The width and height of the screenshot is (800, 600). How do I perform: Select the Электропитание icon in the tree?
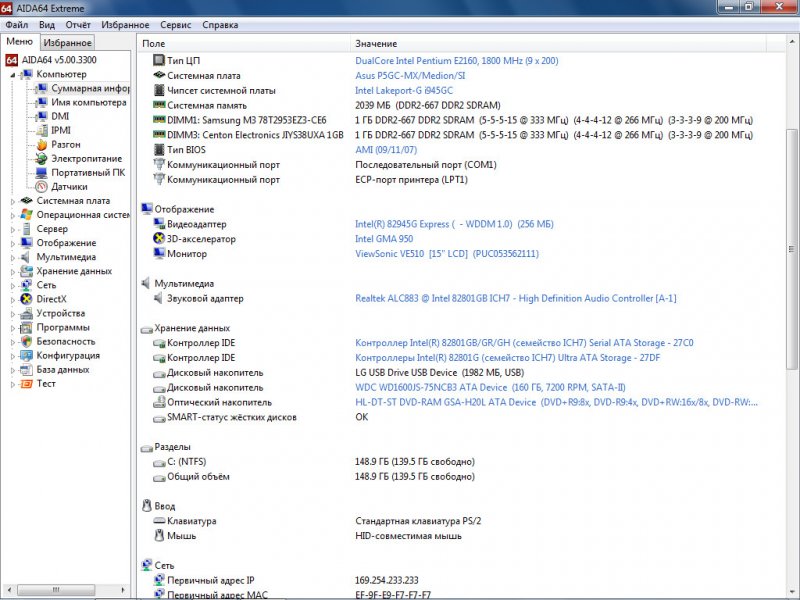(x=41, y=158)
